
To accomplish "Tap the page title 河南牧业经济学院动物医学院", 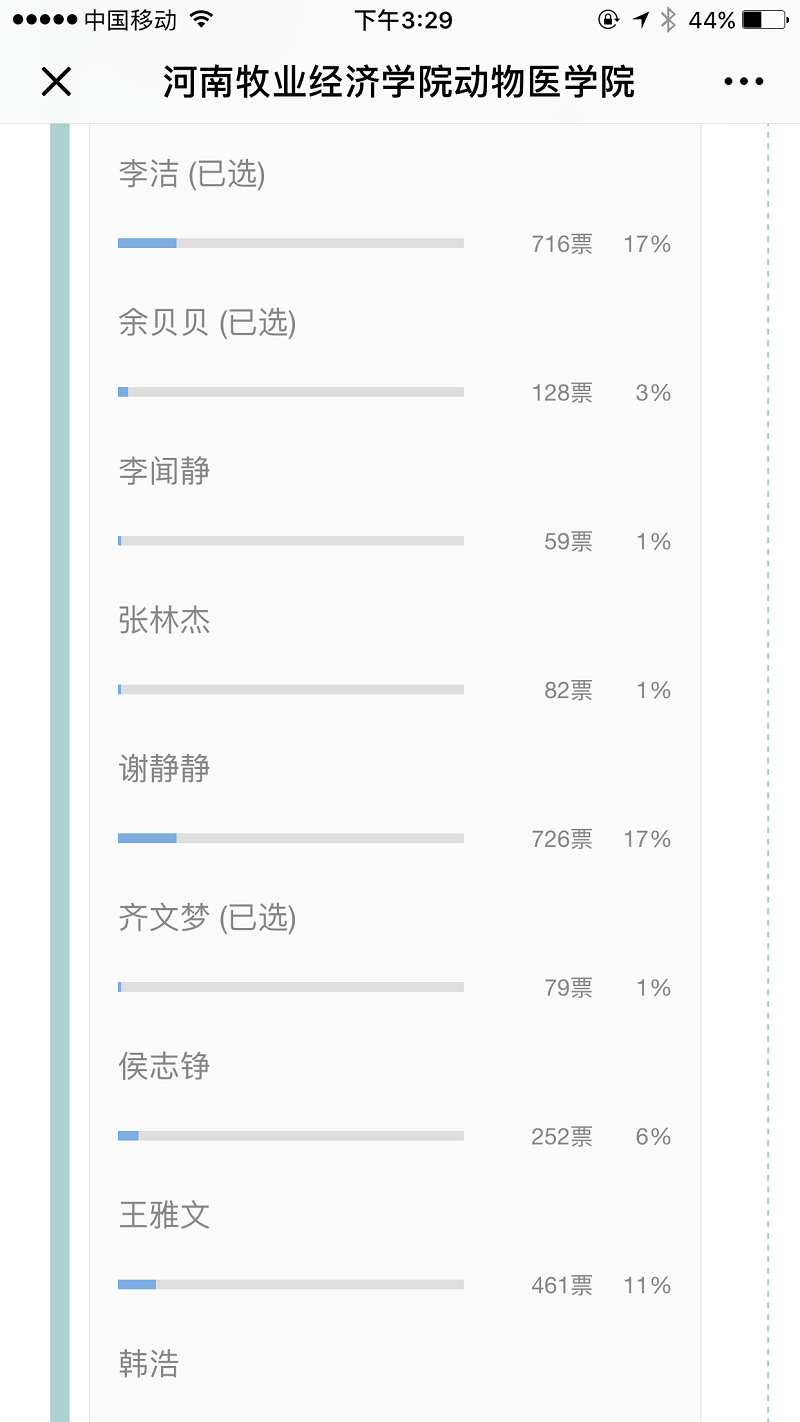I will (399, 82).
